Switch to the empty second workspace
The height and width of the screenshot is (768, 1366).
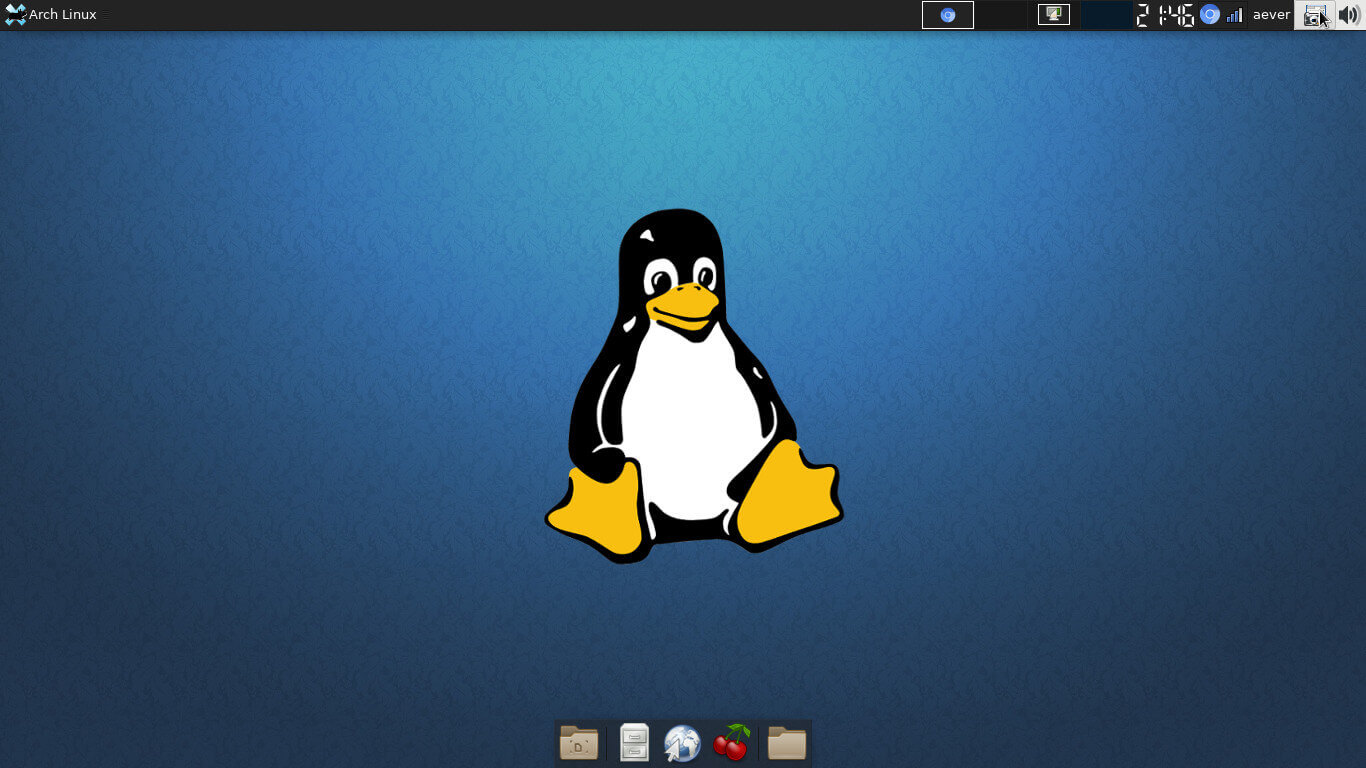tap(1001, 15)
